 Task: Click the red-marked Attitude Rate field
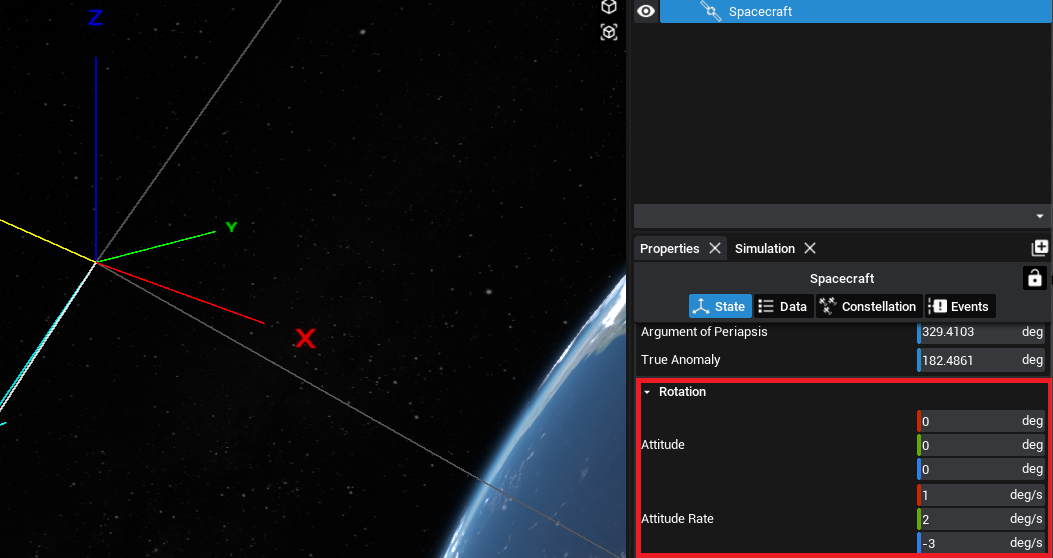point(965,495)
